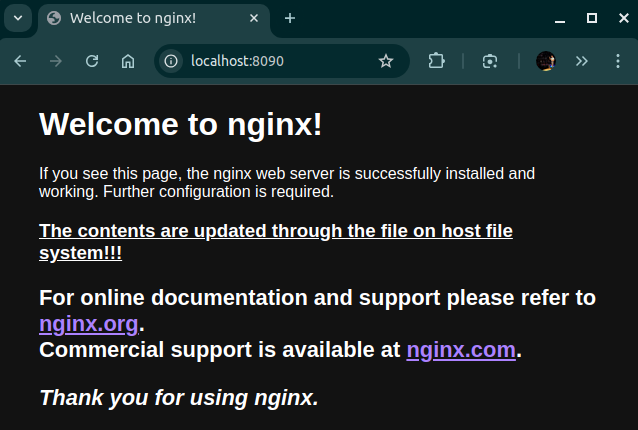Screen dimensions: 638x430
Task: Click 'Thank you for using nginx.' text
Action: pyautogui.click(x=179, y=397)
